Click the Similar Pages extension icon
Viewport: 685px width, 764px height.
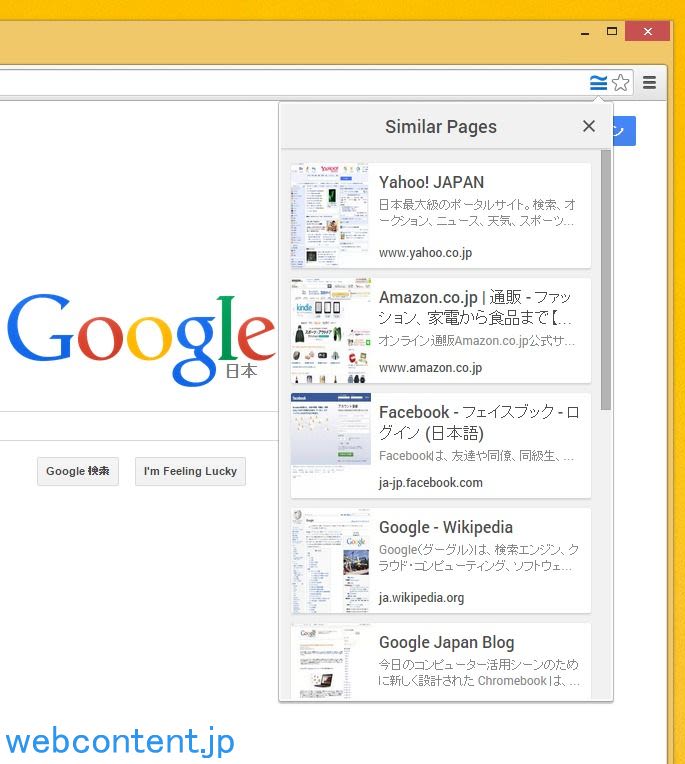pos(598,83)
